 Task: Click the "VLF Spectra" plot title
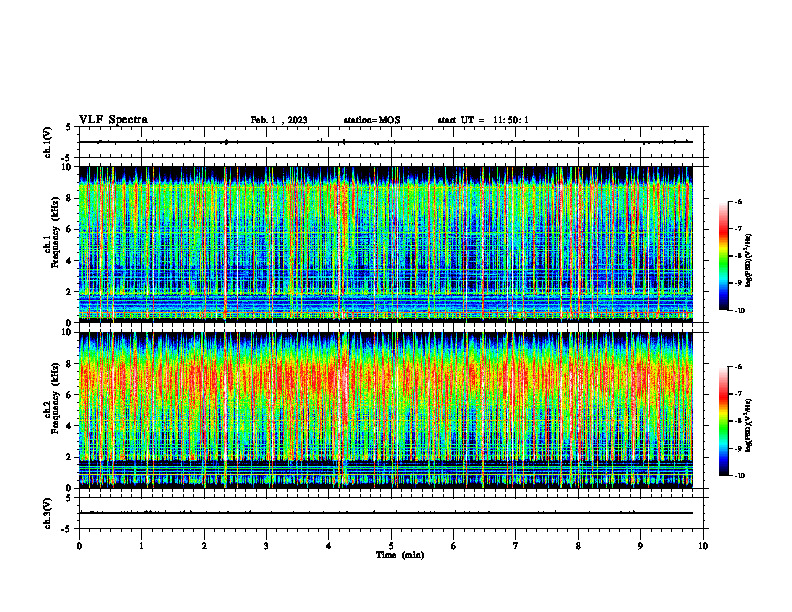point(113,120)
